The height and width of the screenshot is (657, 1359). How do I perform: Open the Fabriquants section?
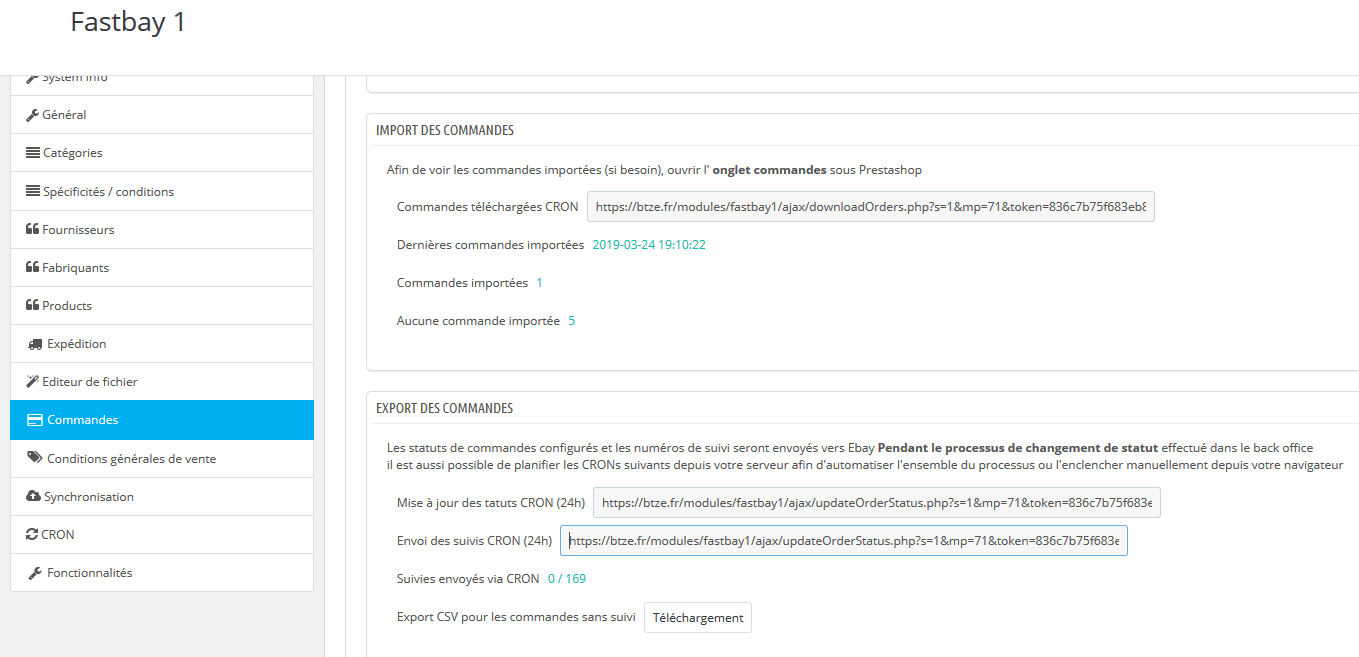(x=162, y=267)
